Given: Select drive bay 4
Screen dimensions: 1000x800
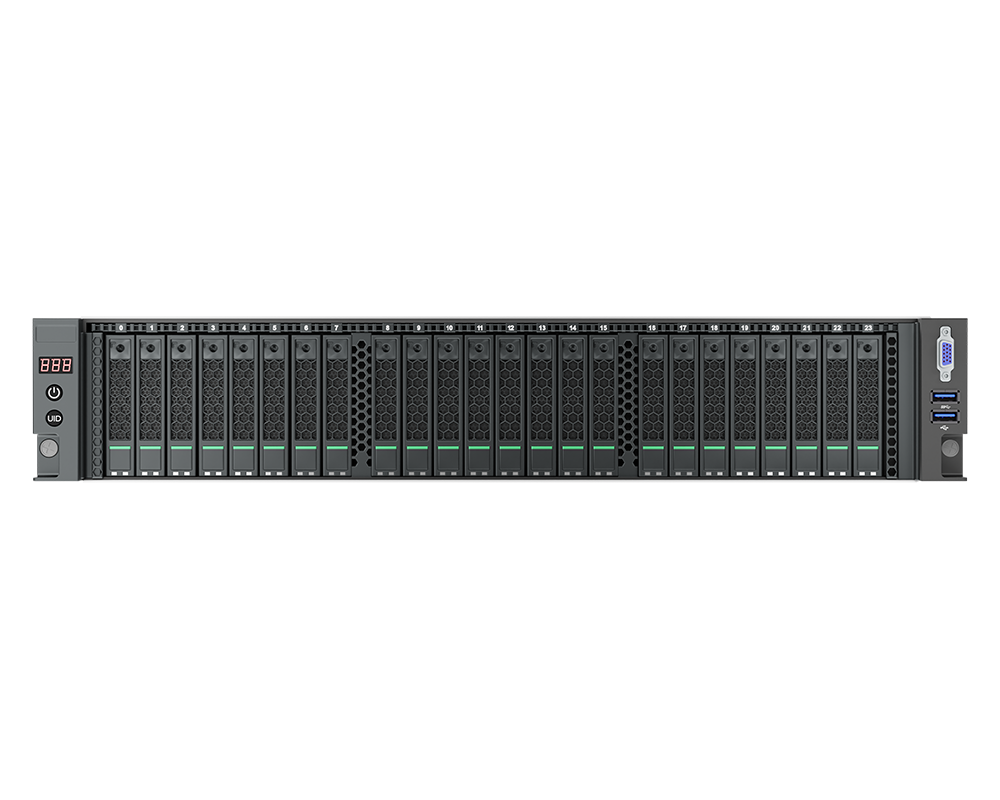Looking at the screenshot, I should click(243, 406).
